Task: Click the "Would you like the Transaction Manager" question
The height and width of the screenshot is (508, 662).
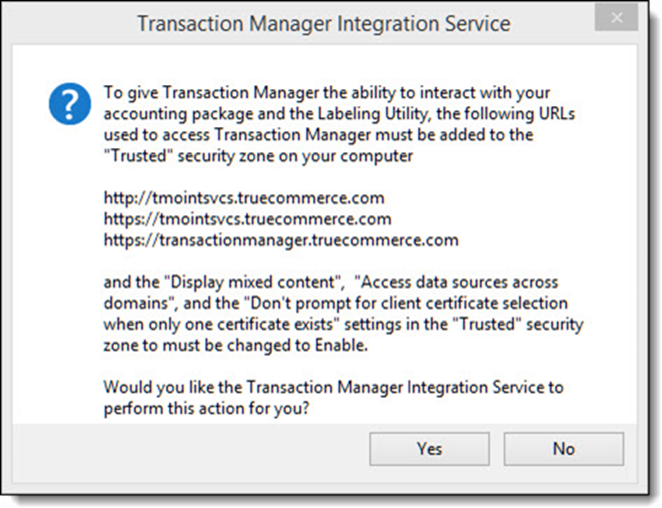Action: [334, 387]
